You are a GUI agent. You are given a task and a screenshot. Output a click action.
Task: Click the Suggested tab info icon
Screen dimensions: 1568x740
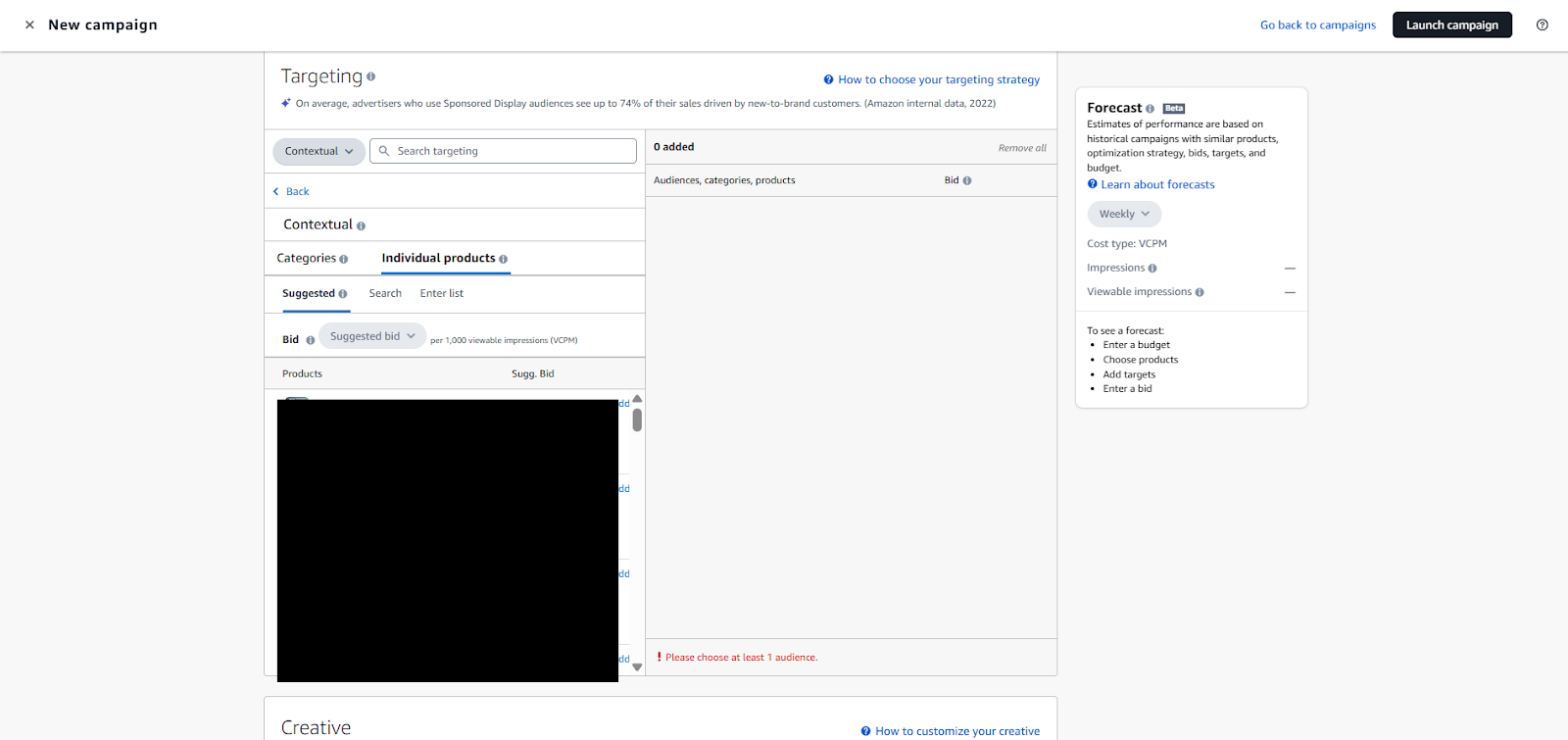point(343,294)
